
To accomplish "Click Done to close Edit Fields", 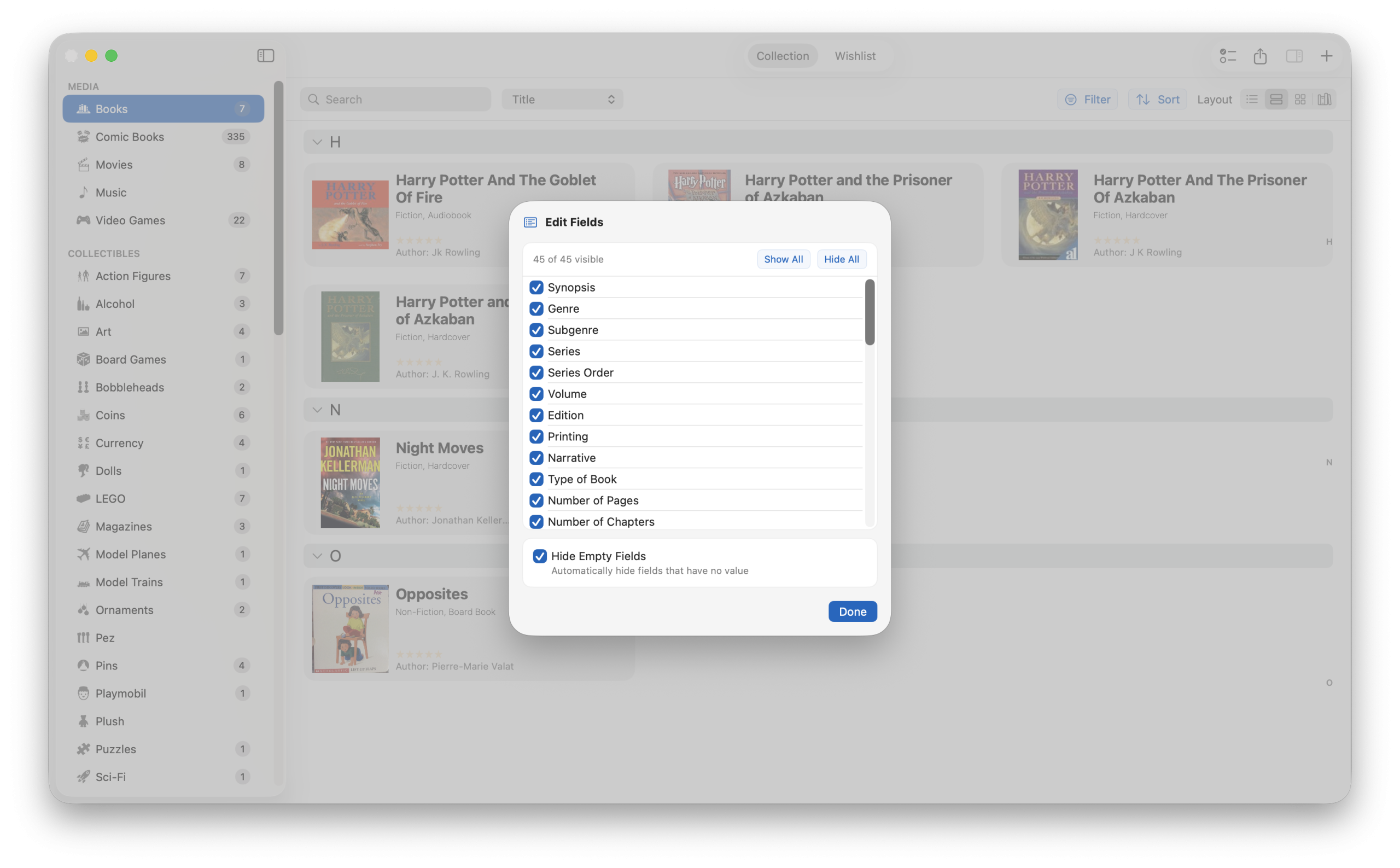I will 852,611.
